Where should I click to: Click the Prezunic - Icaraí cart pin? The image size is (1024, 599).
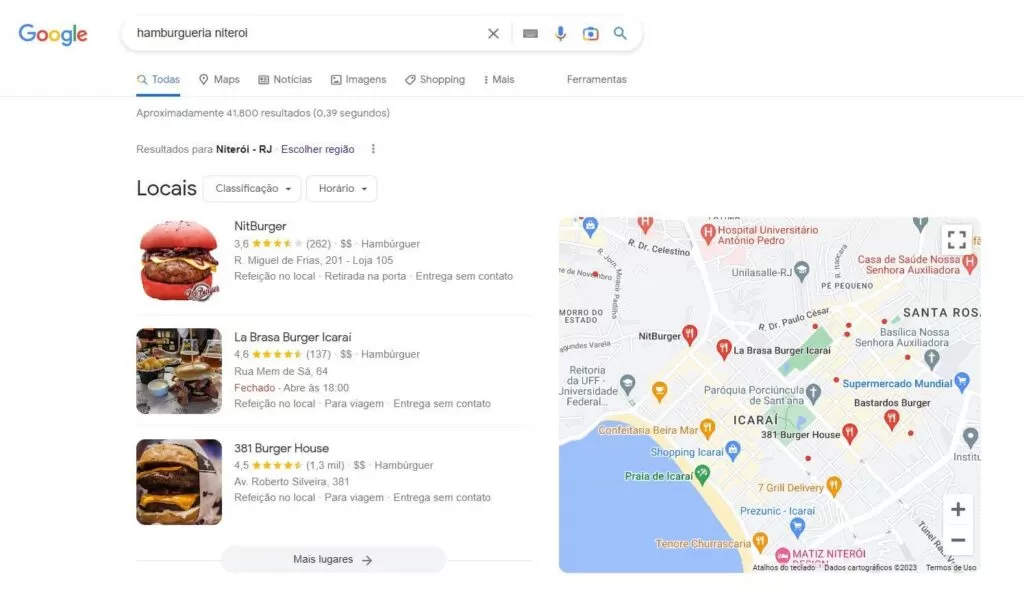point(797,526)
